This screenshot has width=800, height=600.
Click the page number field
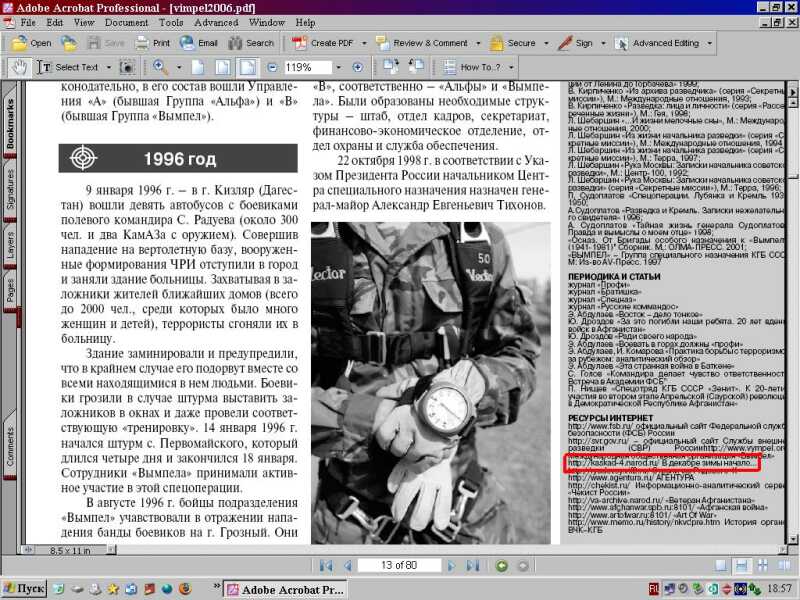[x=400, y=566]
